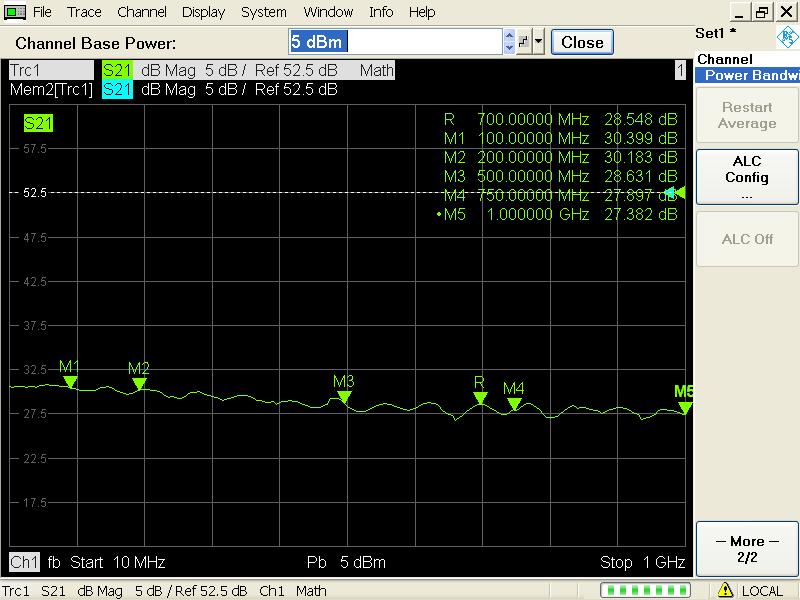
Task: Click the M1 marker triangle on trace
Action: click(69, 381)
